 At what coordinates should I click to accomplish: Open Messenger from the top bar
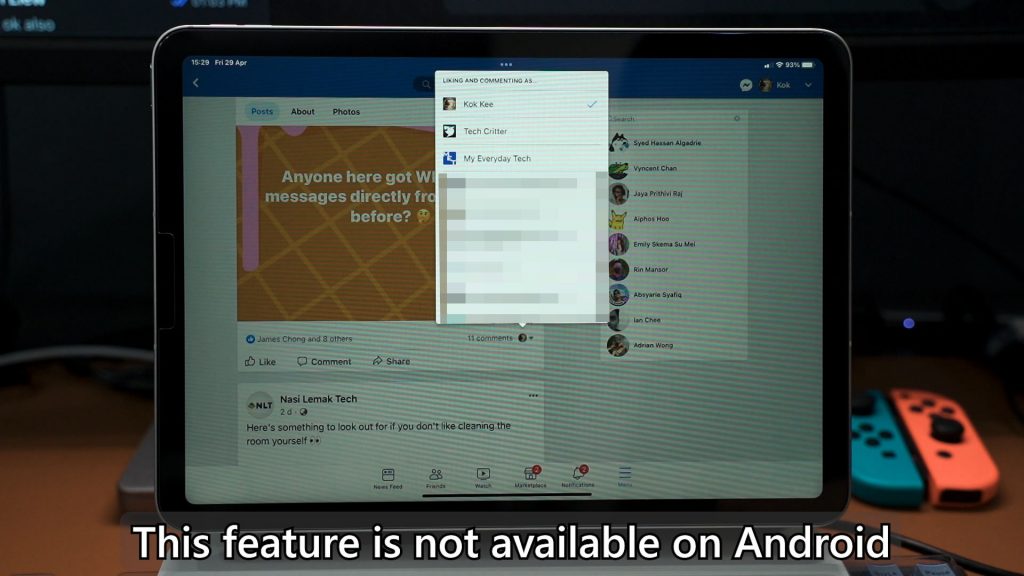pyautogui.click(x=746, y=85)
